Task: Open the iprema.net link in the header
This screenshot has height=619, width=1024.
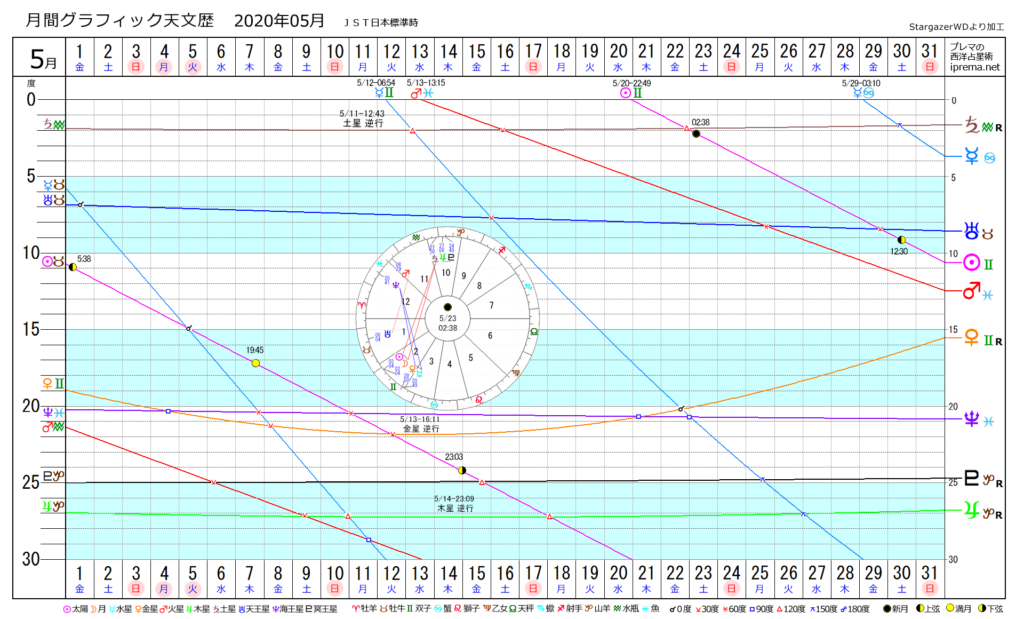Action: point(976,68)
